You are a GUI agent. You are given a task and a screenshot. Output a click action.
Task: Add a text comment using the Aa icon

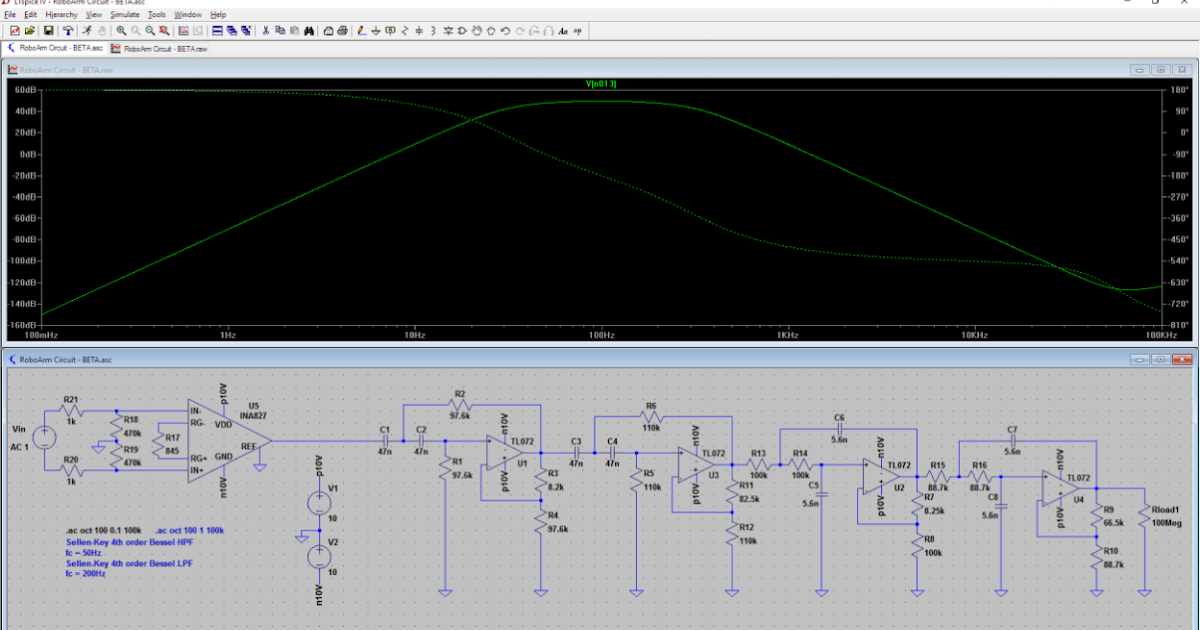564,31
